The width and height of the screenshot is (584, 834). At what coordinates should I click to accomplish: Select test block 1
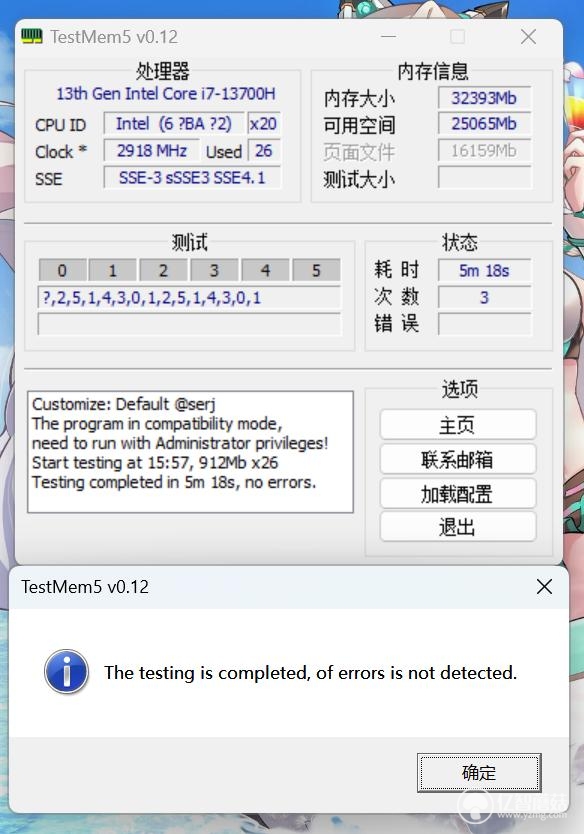pos(113,270)
